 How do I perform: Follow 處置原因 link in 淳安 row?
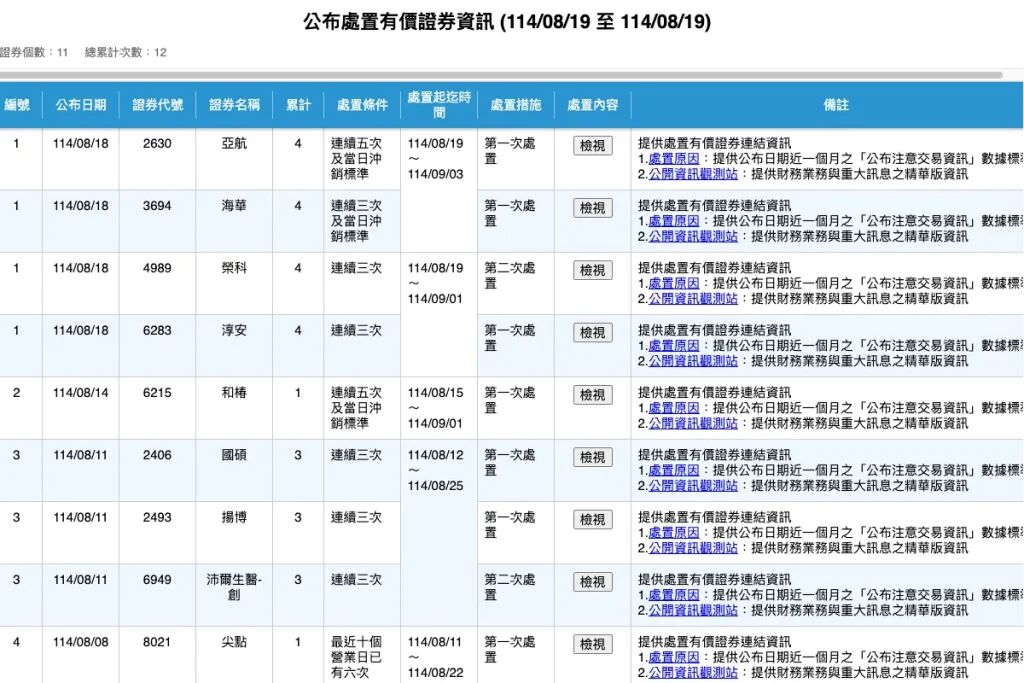click(673, 345)
